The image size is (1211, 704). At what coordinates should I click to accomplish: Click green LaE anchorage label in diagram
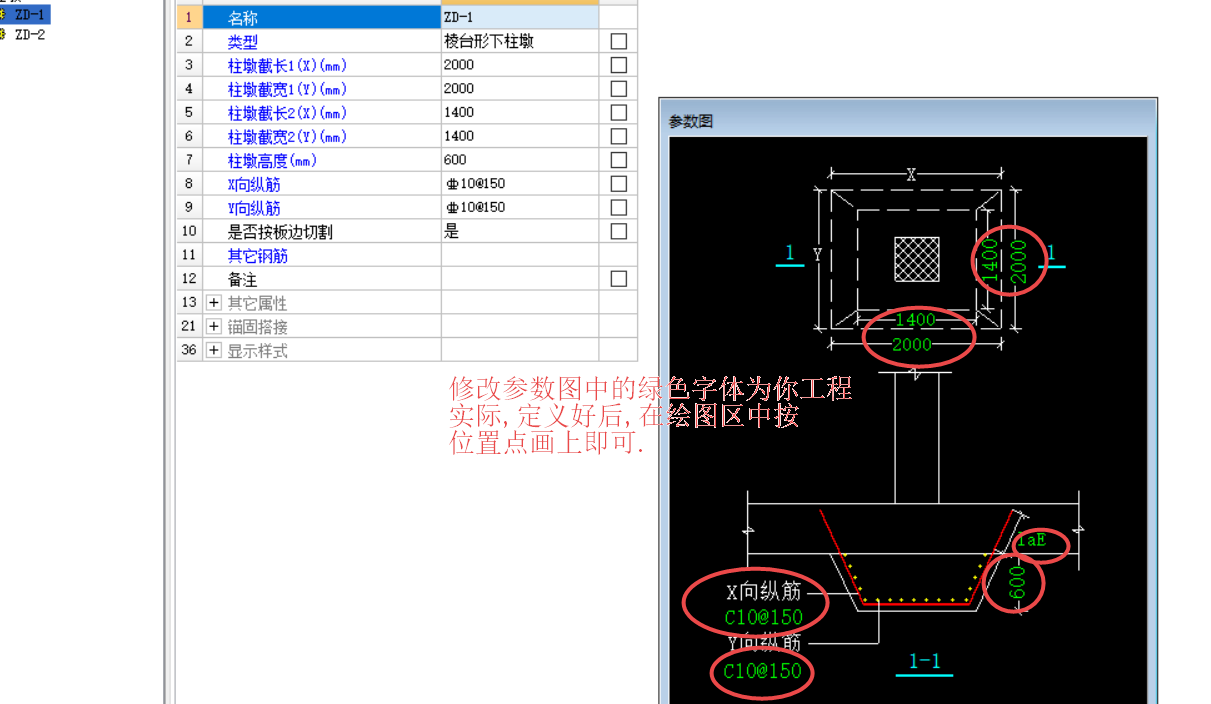coord(1032,540)
